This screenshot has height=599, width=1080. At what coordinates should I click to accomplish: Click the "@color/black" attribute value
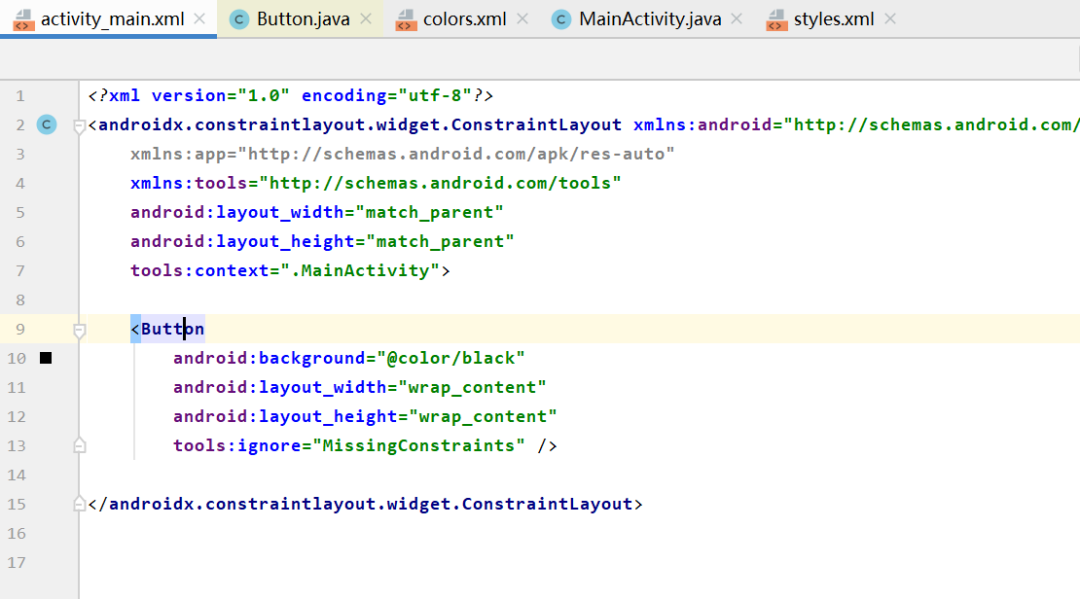(451, 358)
